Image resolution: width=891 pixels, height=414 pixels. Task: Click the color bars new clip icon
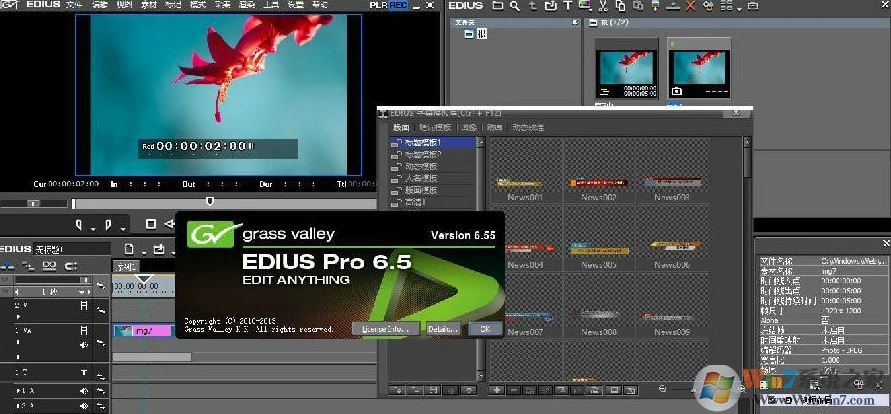coord(584,6)
